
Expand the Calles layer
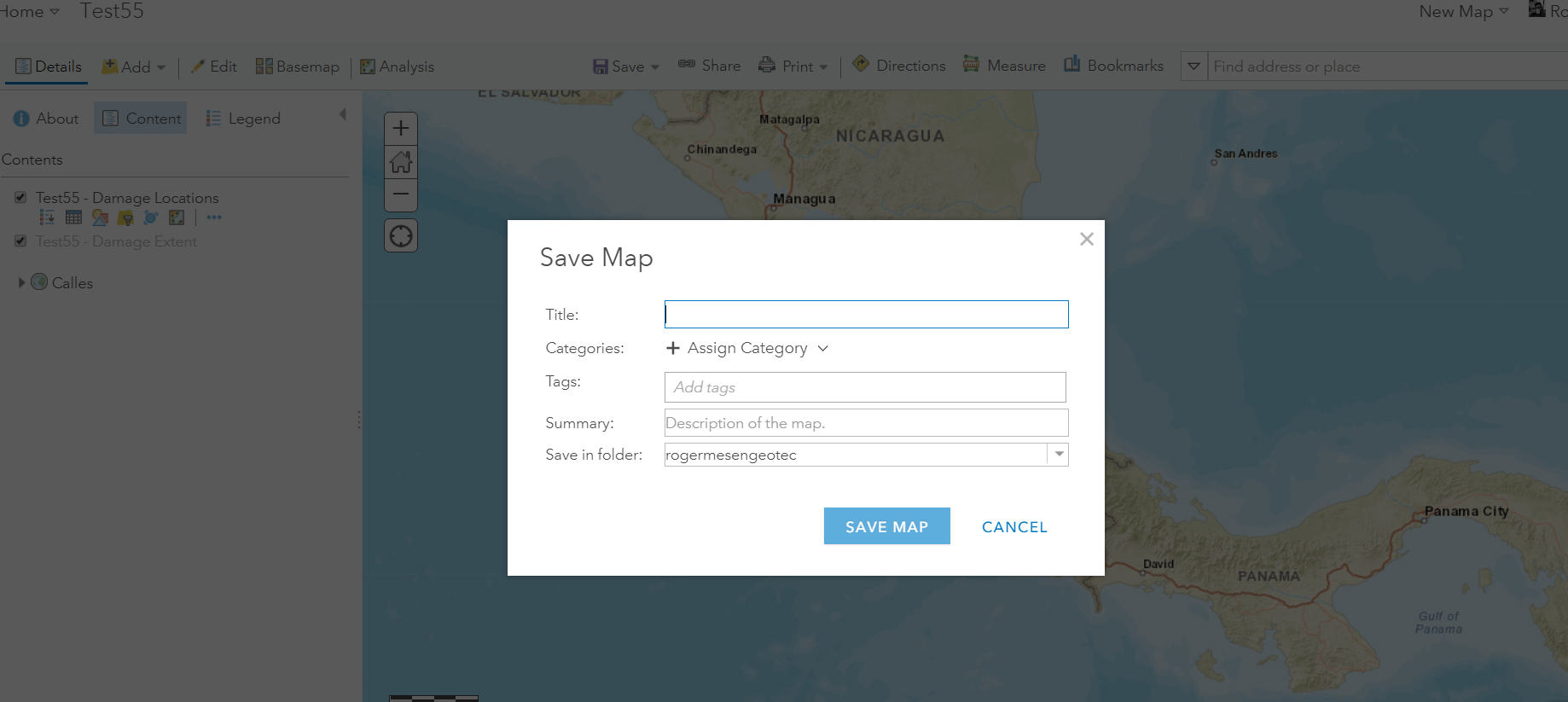pos(21,282)
